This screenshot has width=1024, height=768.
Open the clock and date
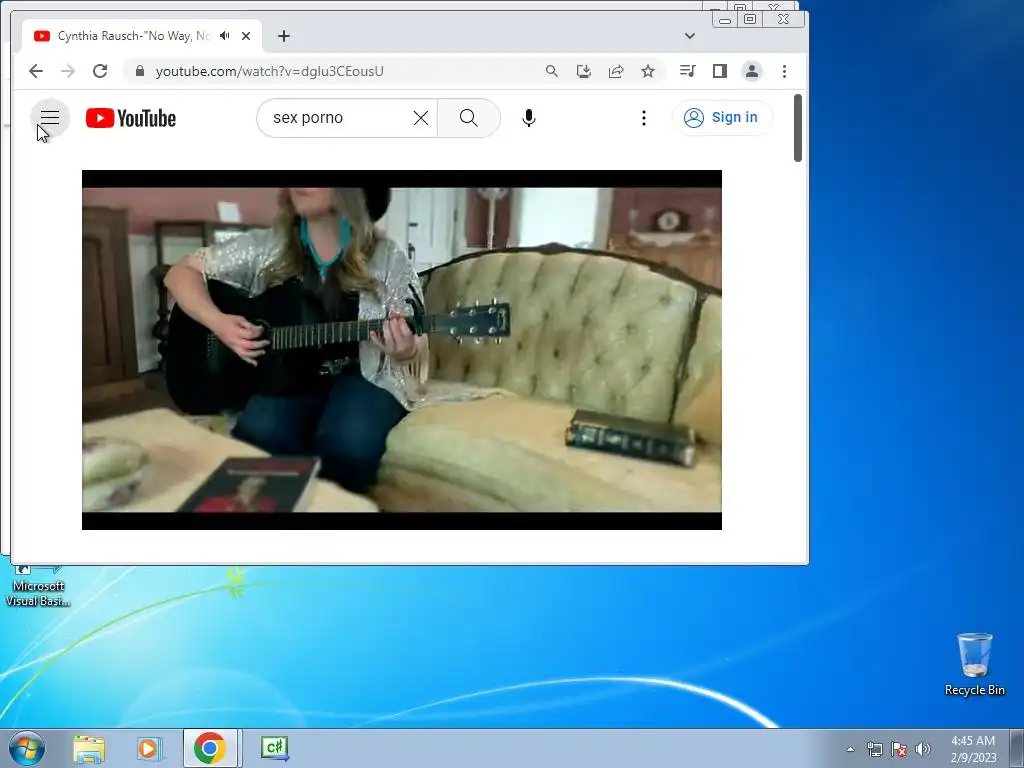(x=973, y=749)
